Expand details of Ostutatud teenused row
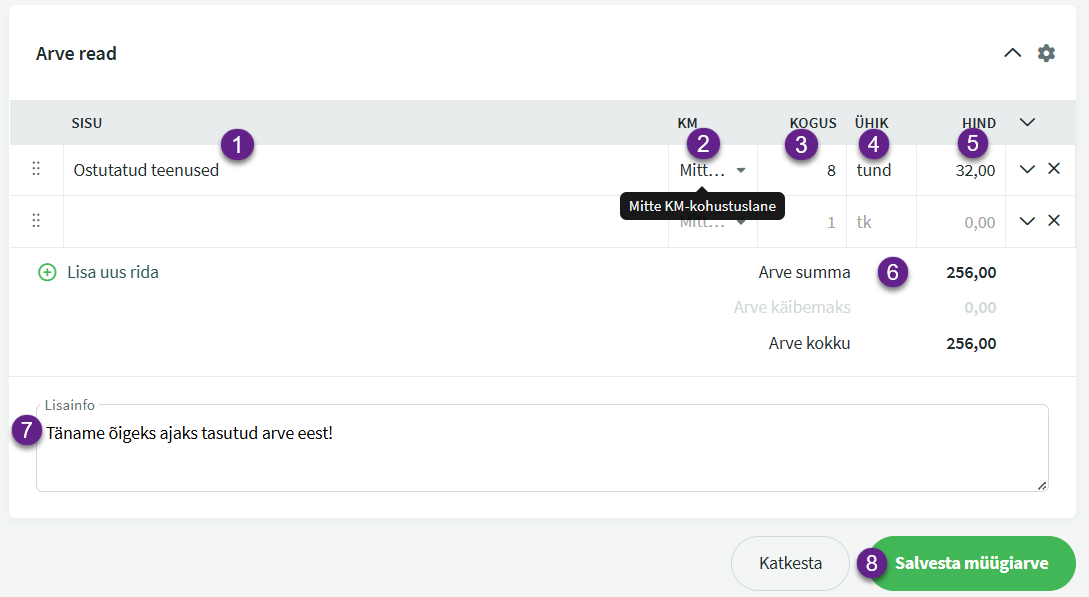 pyautogui.click(x=1027, y=170)
